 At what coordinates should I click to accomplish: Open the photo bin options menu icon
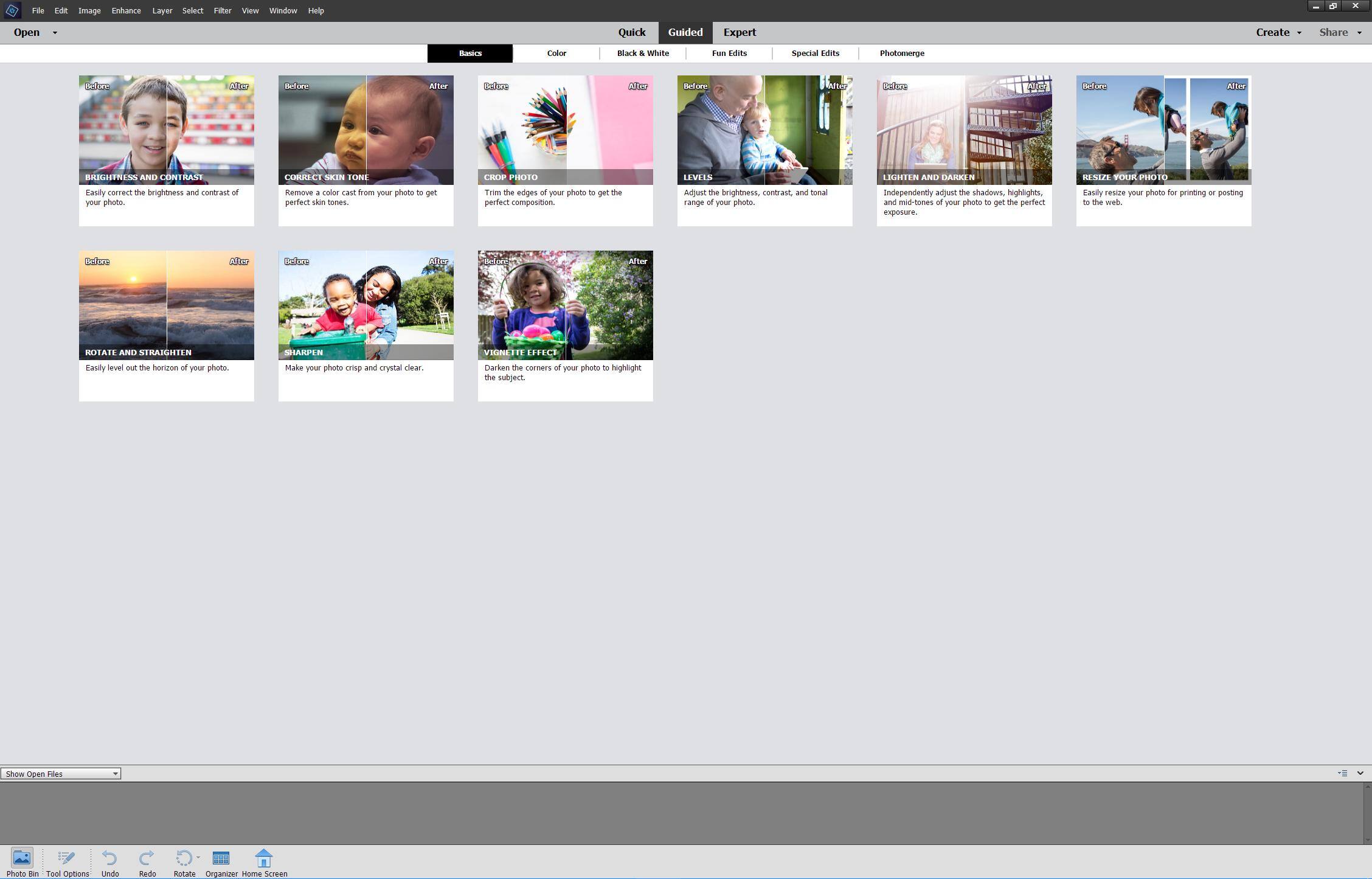click(1343, 773)
